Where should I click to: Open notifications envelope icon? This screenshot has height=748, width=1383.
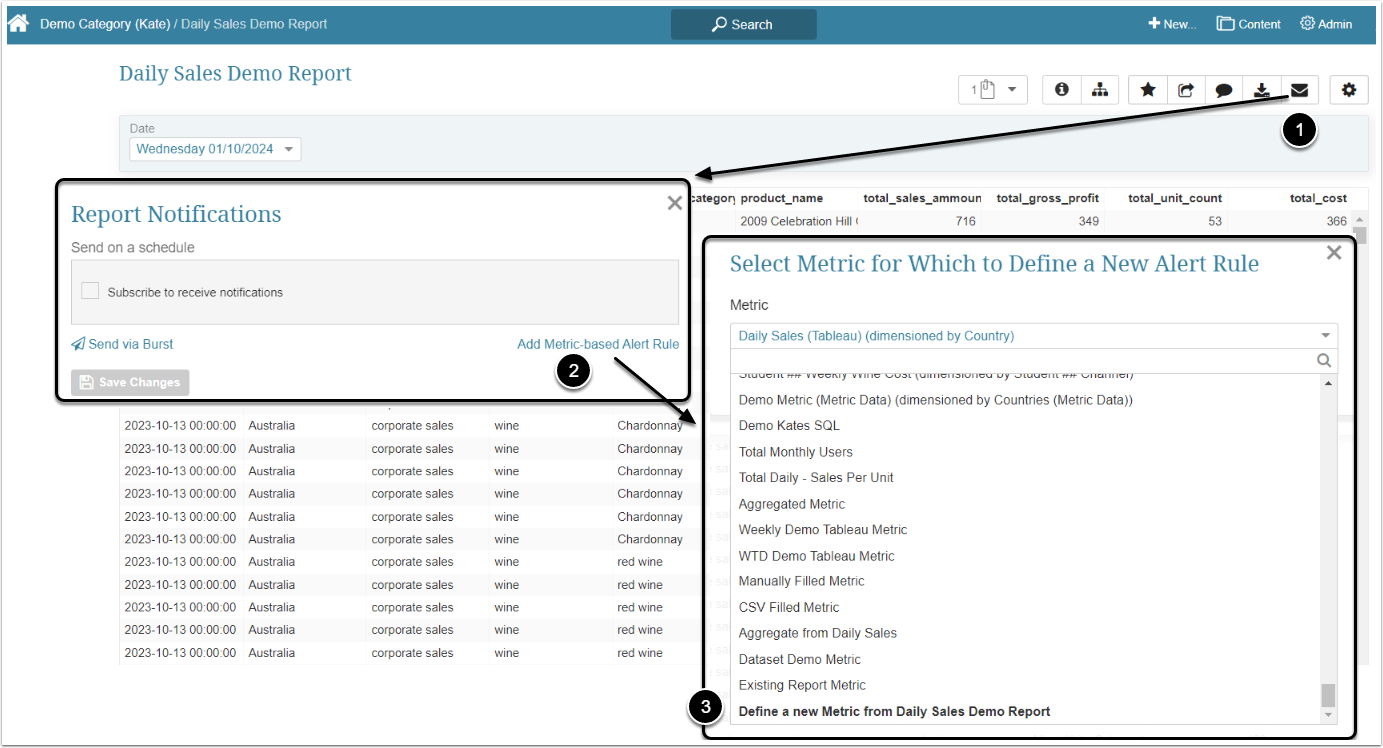click(1299, 90)
